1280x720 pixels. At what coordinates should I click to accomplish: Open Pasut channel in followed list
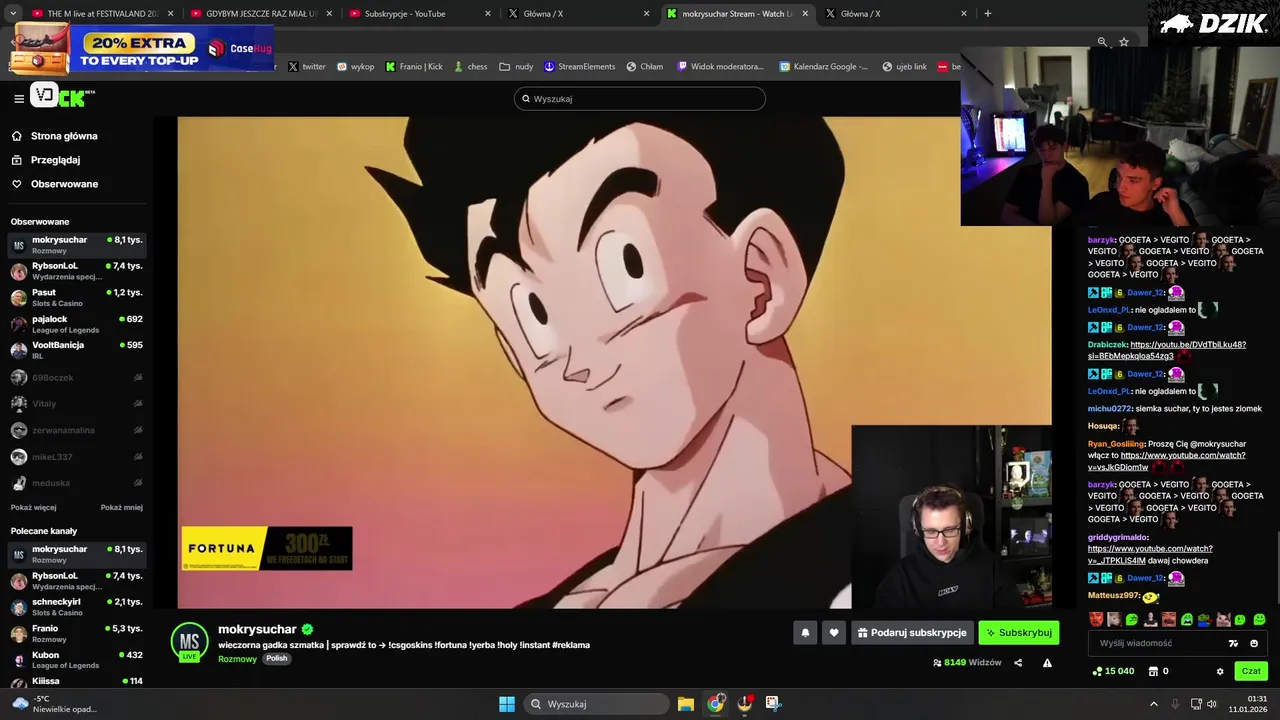click(x=76, y=297)
